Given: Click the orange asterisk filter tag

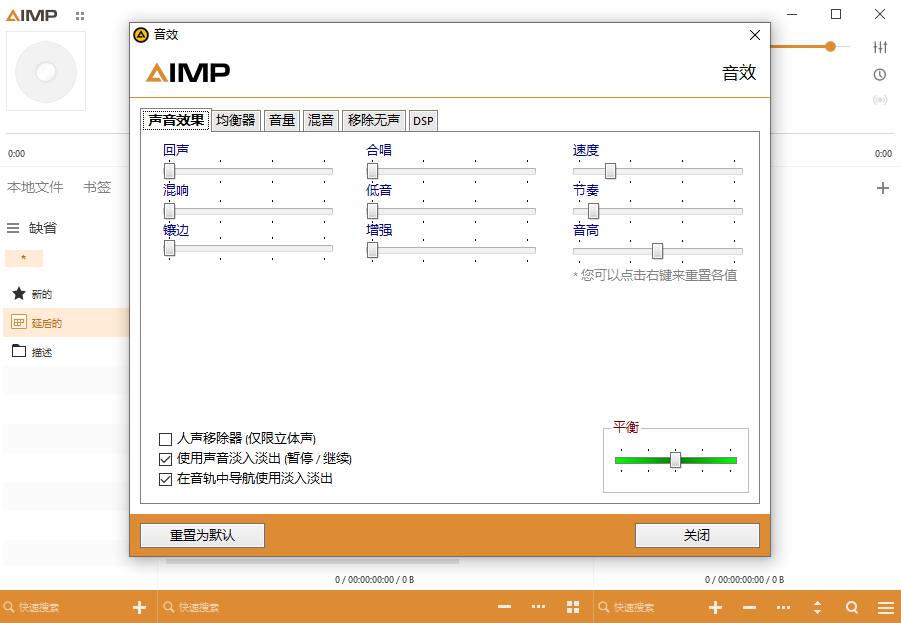Looking at the screenshot, I should [24, 258].
